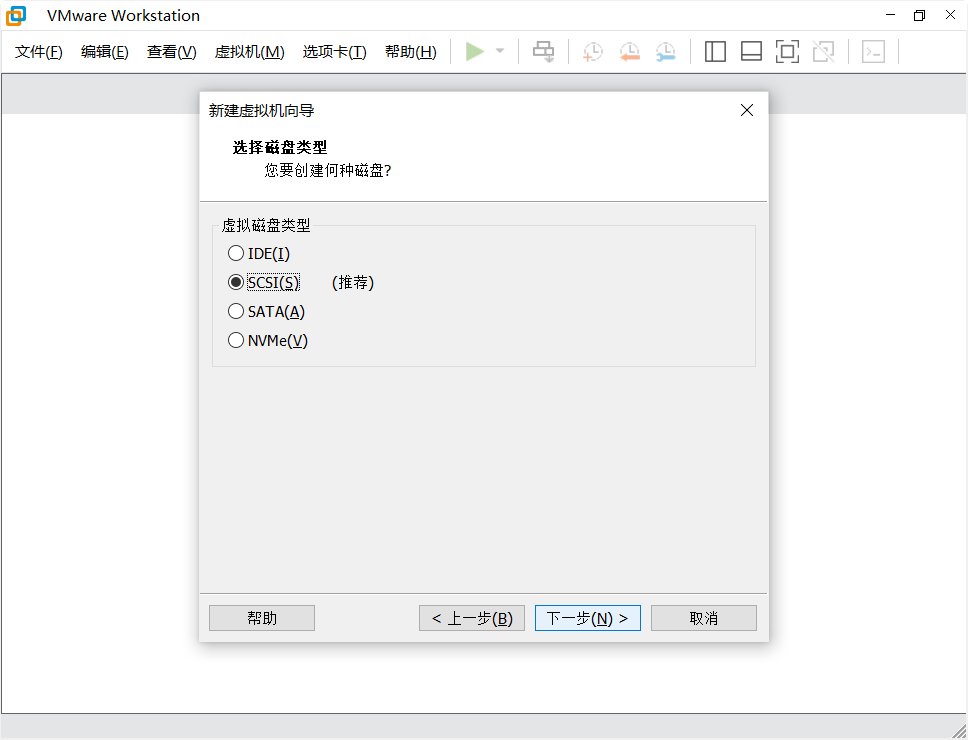Open the 编辑(E) menu
The image size is (968, 740).
click(x=104, y=52)
